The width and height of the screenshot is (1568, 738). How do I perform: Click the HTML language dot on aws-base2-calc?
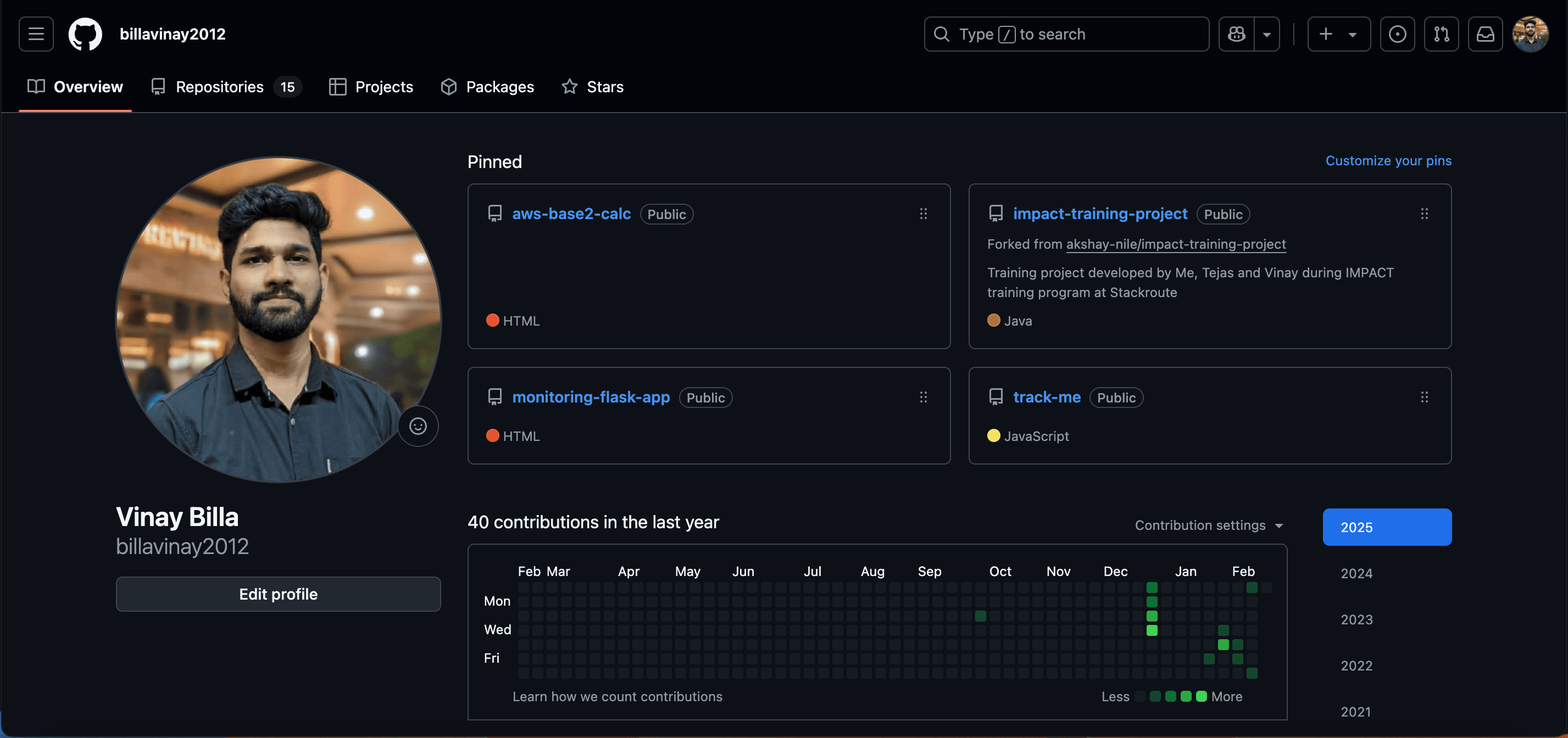492,320
